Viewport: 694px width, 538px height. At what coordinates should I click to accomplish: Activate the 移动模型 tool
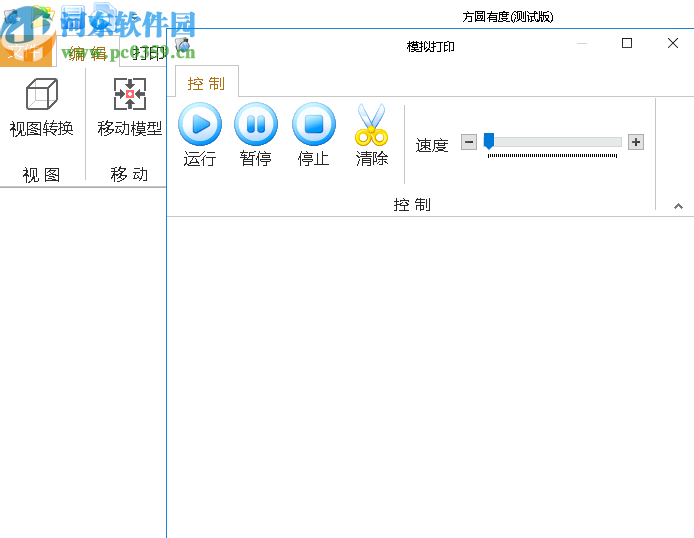coord(130,107)
